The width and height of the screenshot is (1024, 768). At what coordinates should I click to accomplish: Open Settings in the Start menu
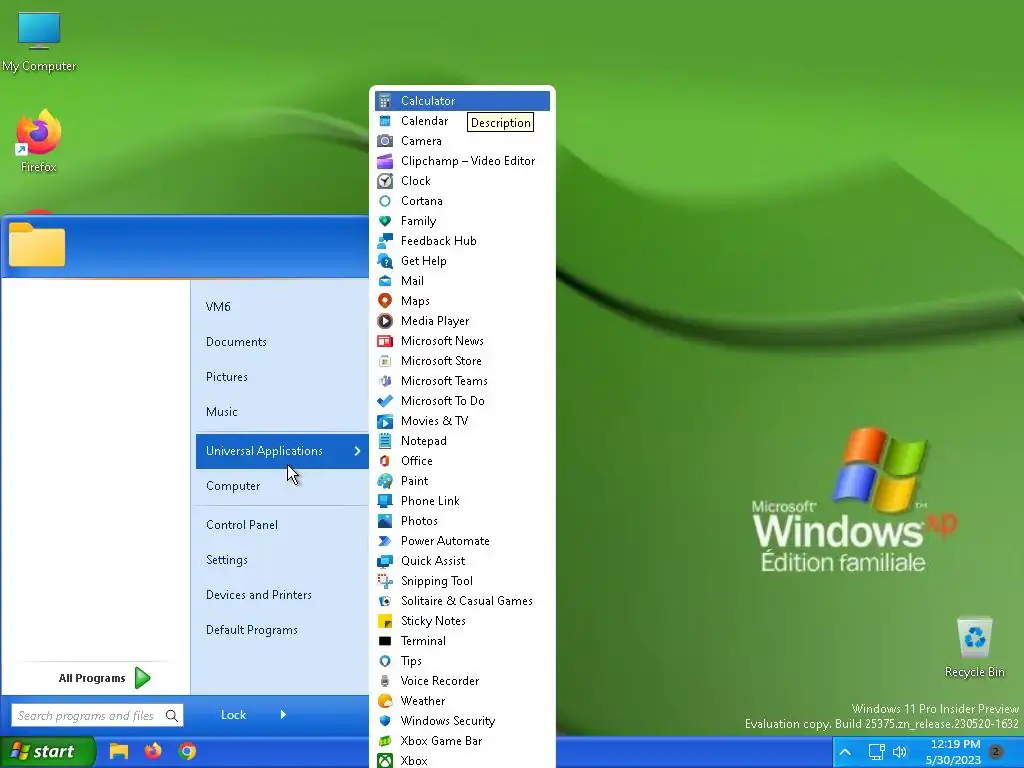click(227, 560)
